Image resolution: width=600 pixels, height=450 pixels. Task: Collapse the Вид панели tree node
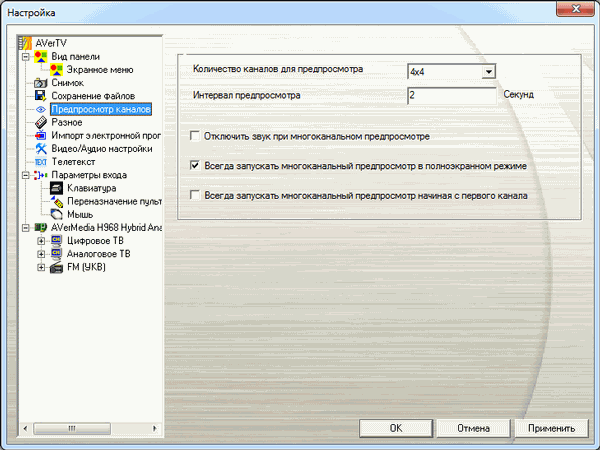pos(26,57)
